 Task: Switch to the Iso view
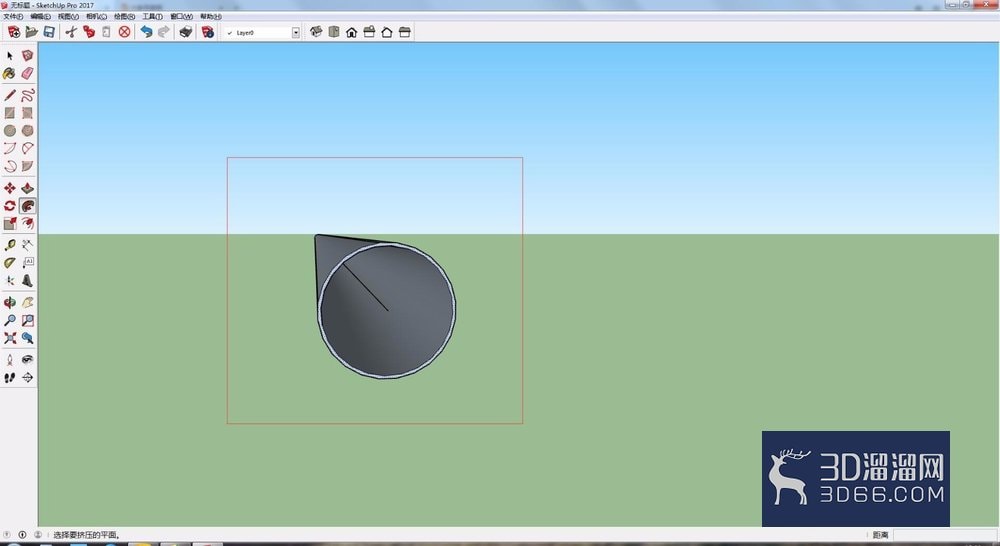click(316, 32)
